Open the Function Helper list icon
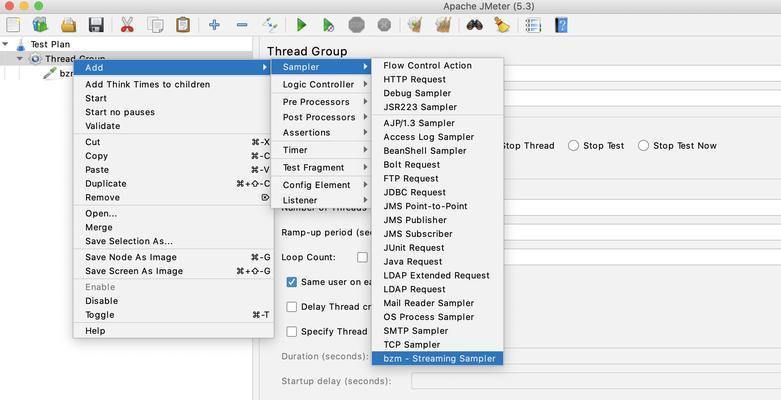This screenshot has width=781, height=400. point(533,25)
